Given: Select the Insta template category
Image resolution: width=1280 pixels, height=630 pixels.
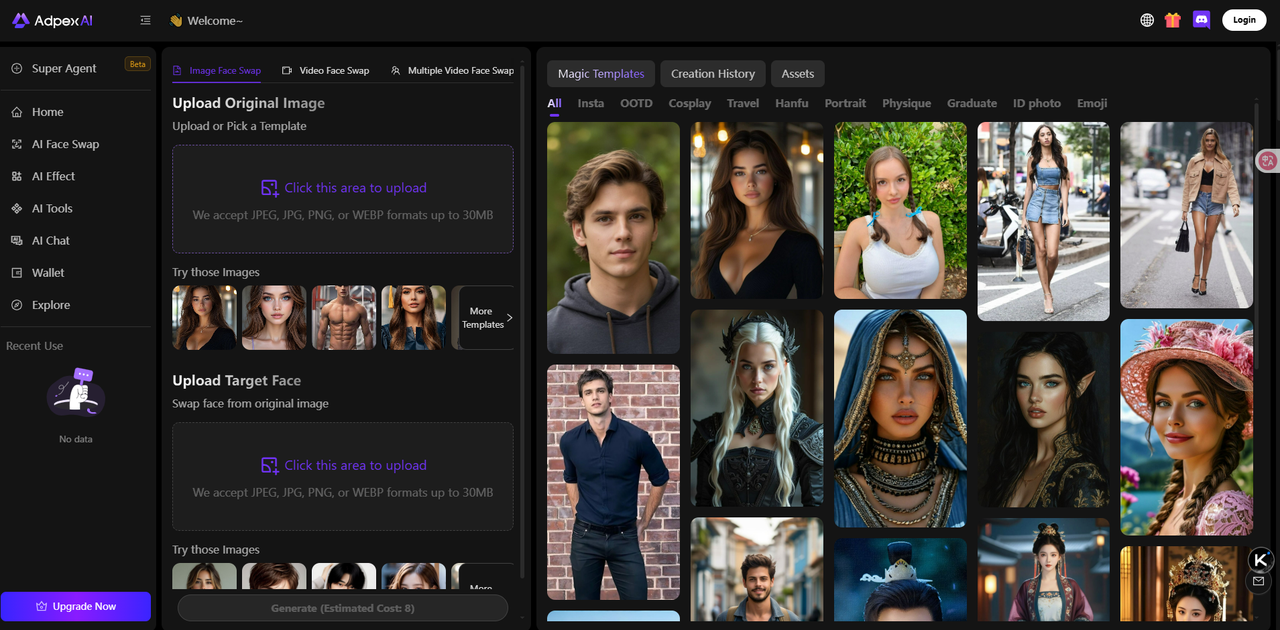Looking at the screenshot, I should coord(591,103).
